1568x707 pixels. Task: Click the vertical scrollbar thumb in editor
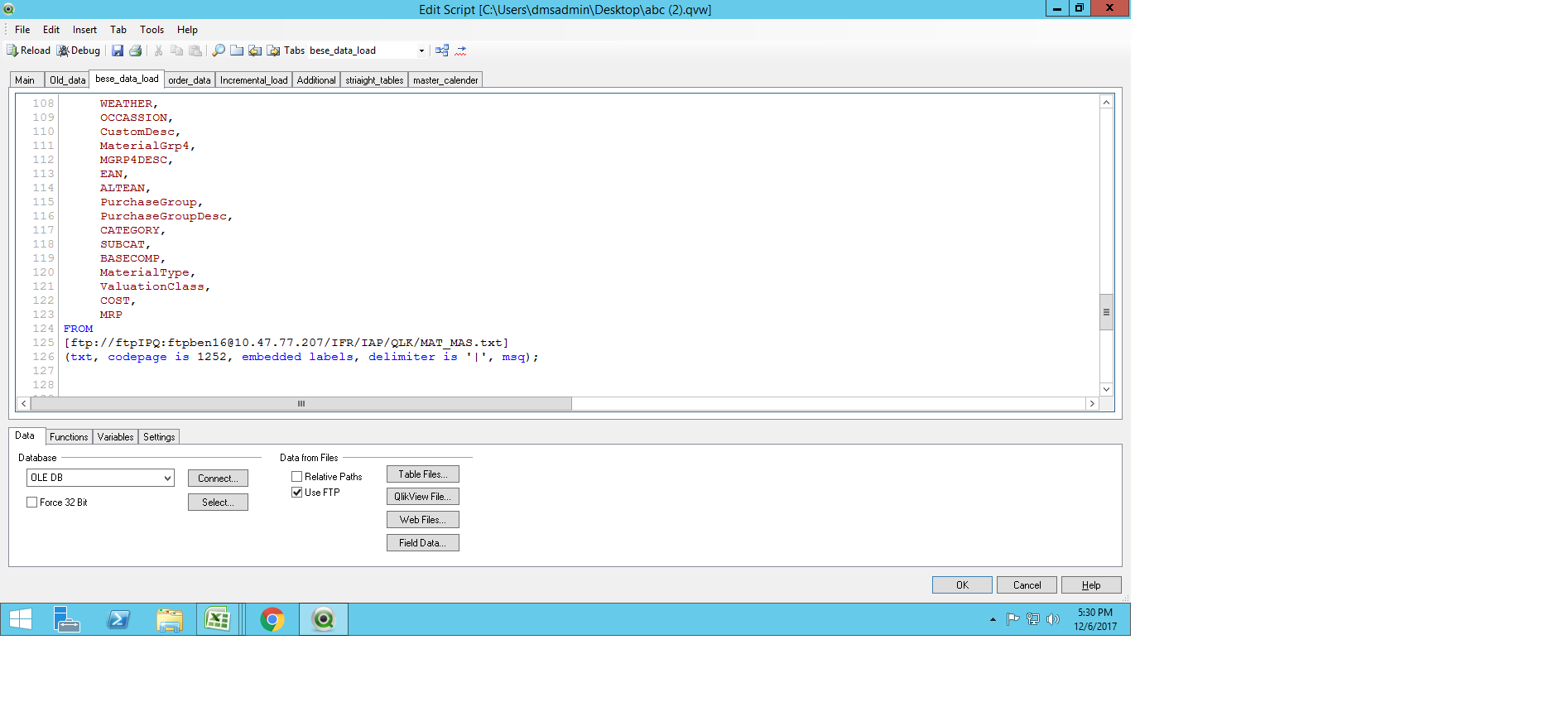point(1106,312)
